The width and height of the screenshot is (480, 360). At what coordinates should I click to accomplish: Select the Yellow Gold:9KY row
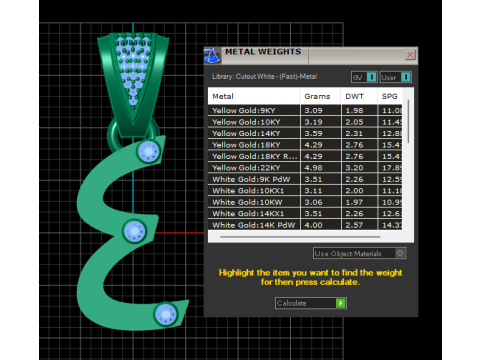click(x=305, y=110)
